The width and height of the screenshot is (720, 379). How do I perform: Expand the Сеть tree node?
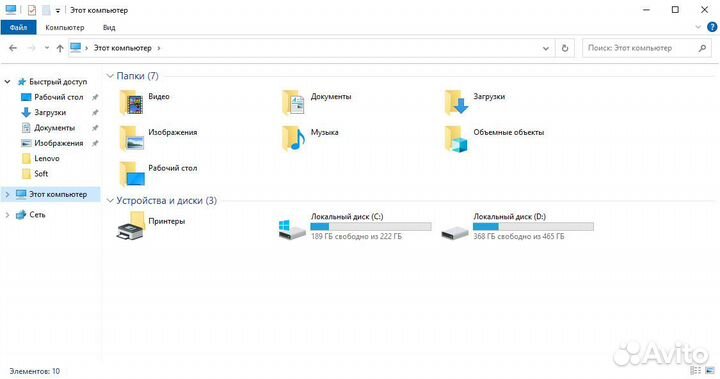click(x=7, y=215)
